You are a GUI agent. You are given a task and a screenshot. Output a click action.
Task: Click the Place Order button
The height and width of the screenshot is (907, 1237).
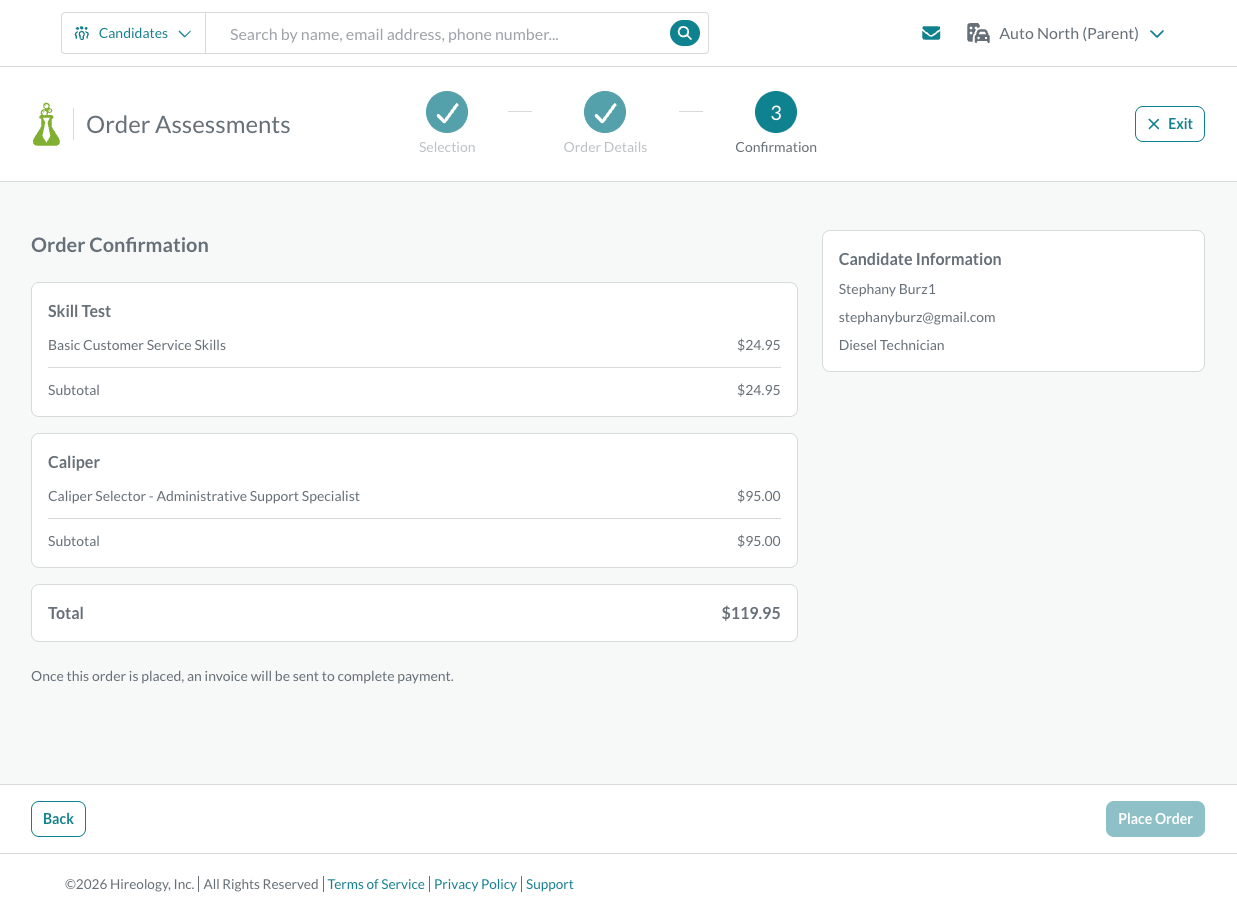coord(1155,818)
